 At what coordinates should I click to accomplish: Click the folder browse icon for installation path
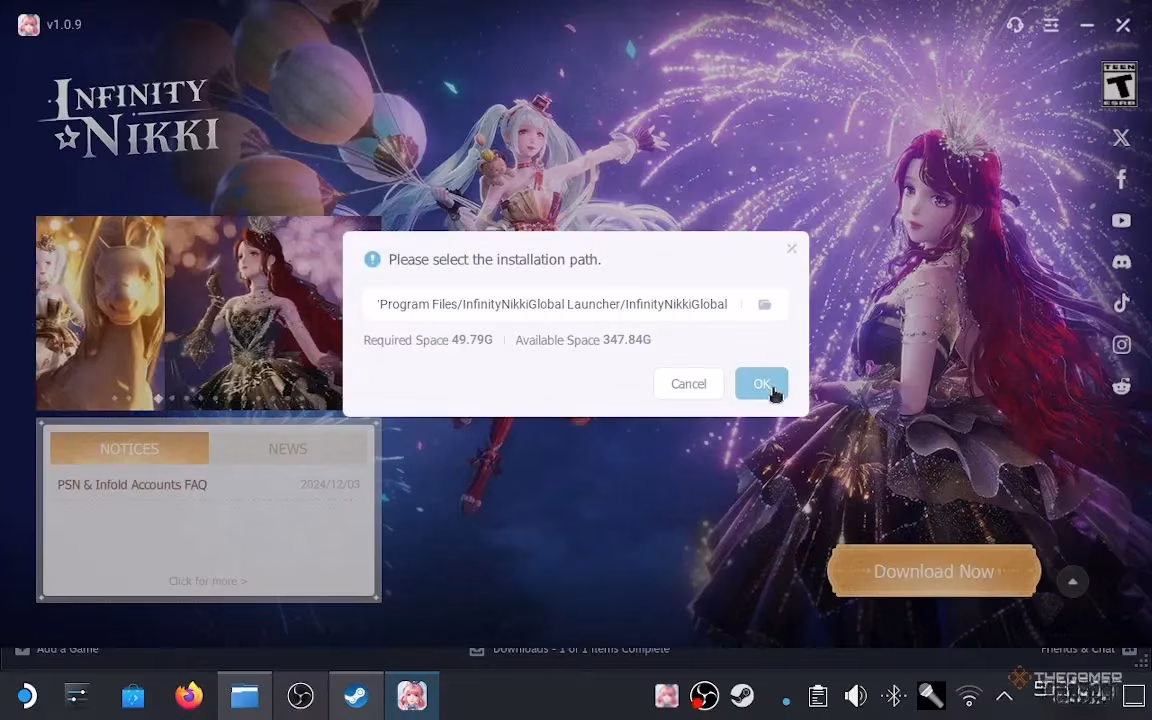[765, 304]
